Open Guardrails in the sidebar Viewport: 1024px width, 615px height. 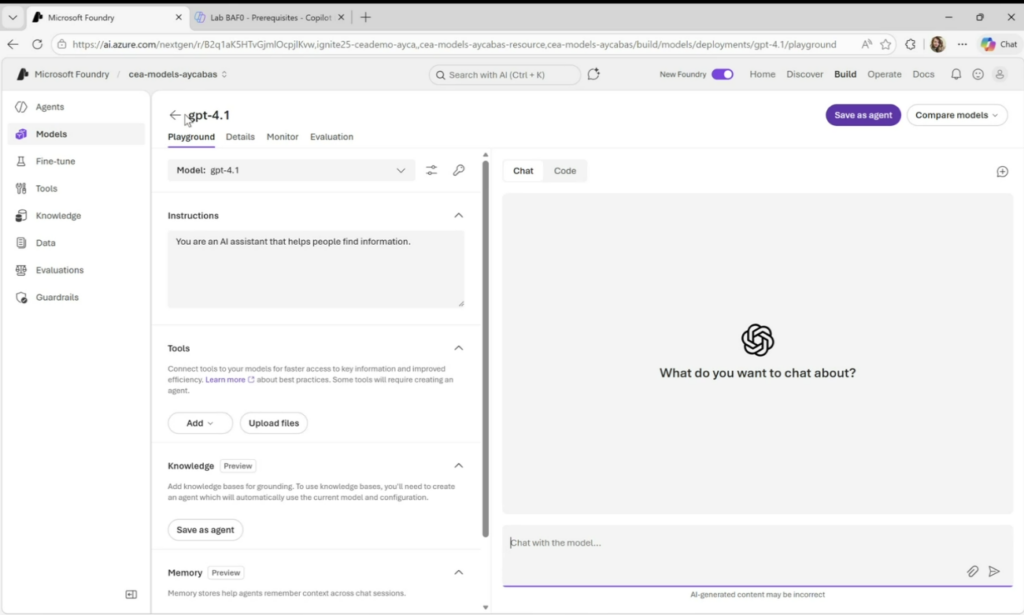pos(57,297)
